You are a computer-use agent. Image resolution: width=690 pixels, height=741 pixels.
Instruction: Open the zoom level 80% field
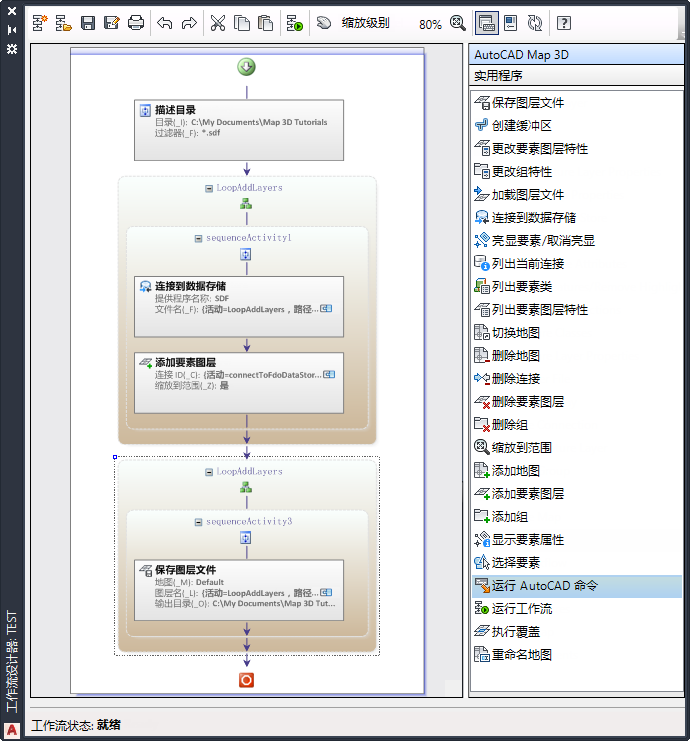(x=430, y=24)
